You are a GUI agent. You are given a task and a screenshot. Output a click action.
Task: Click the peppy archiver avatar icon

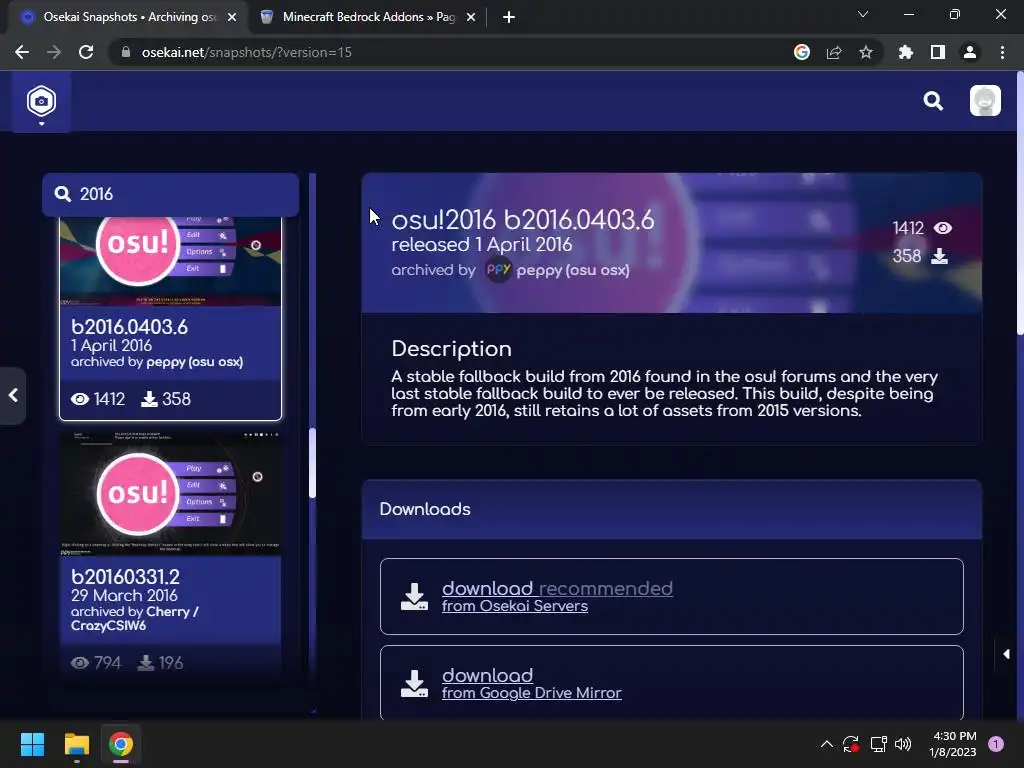coord(498,270)
